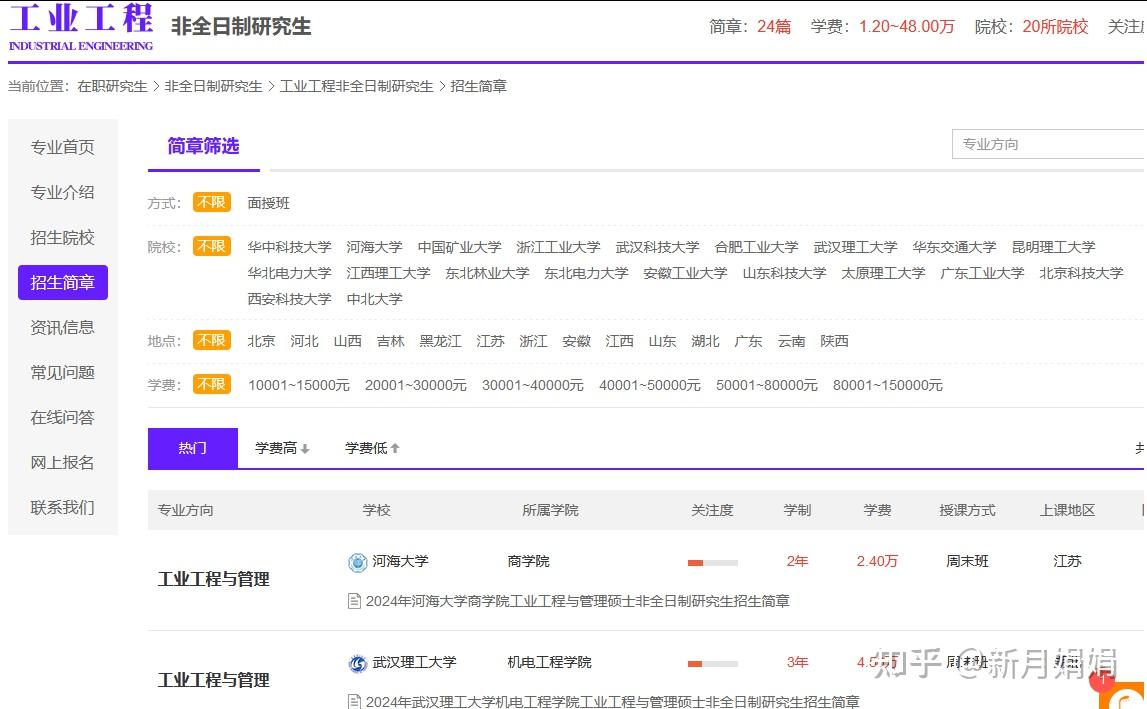Click 武汉理工大学 attention level bar
This screenshot has height=709, width=1147.
712,664
